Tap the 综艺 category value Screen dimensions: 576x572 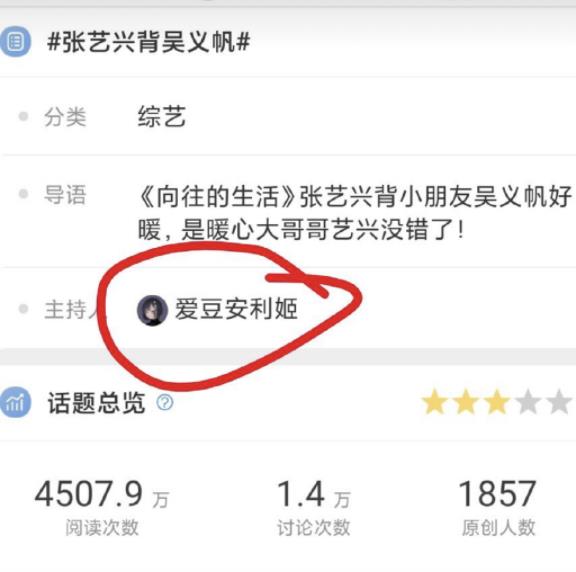click(162, 116)
